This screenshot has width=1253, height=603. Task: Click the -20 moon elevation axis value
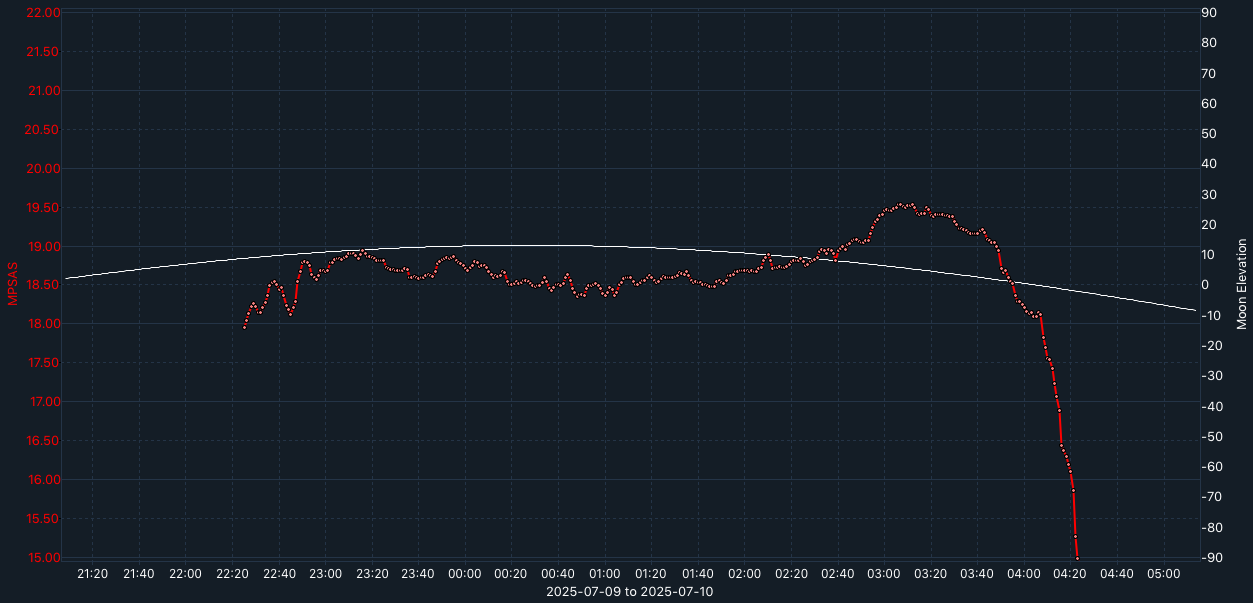pyautogui.click(x=1210, y=346)
